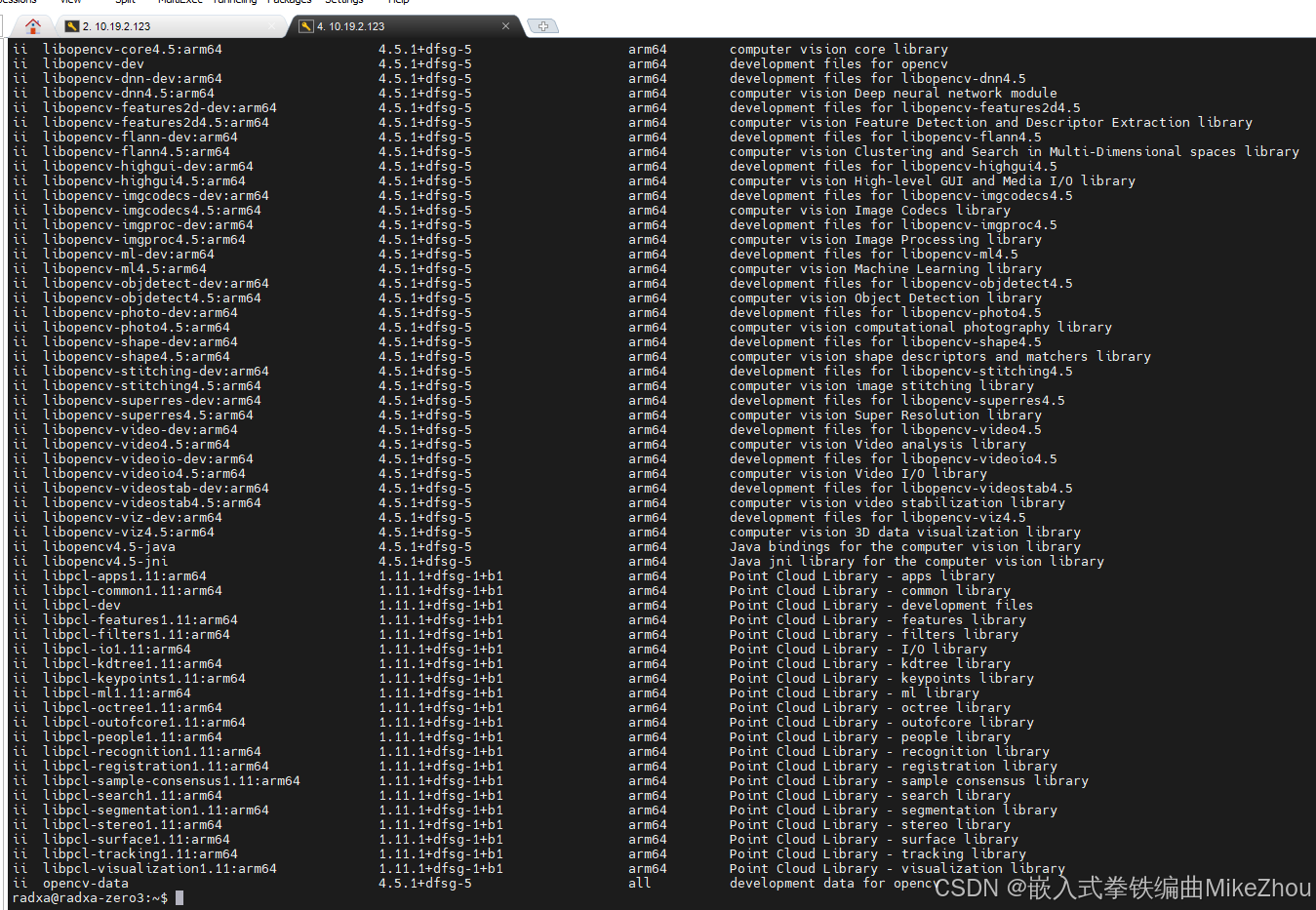Click the shell prompt 'radxa@radxa-zero3:~$' cursor
The height and width of the screenshot is (910, 1316).
pos(179,897)
